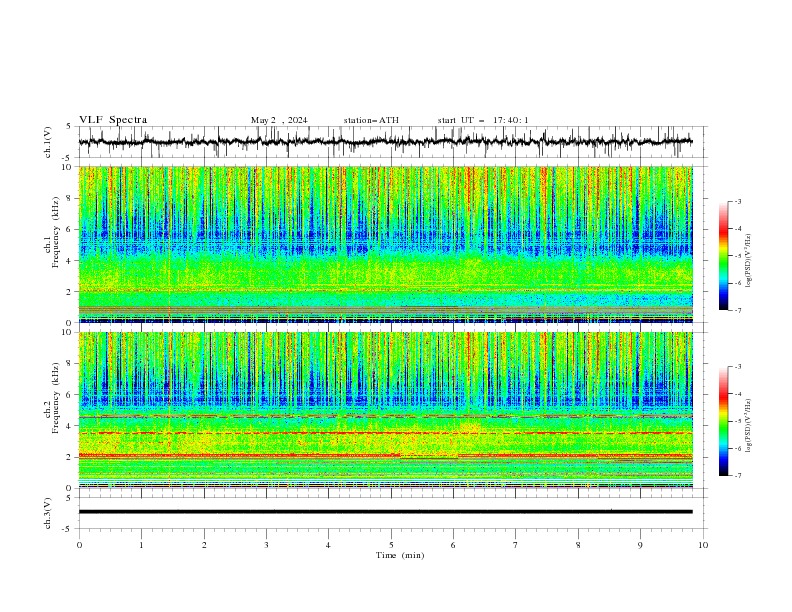Click the "-7" label on the lower colorbar
Screen dimensions: 792x612
point(738,475)
